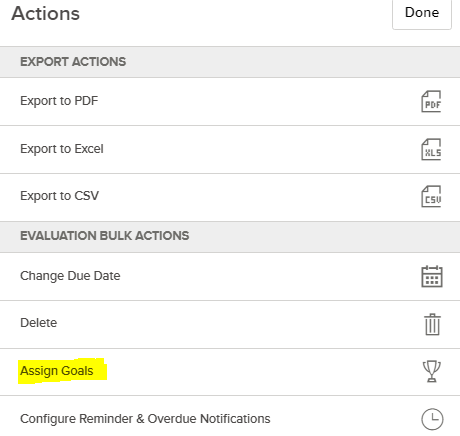This screenshot has width=460, height=436.
Task: Click empty space in the Delete row
Action: pos(233,324)
